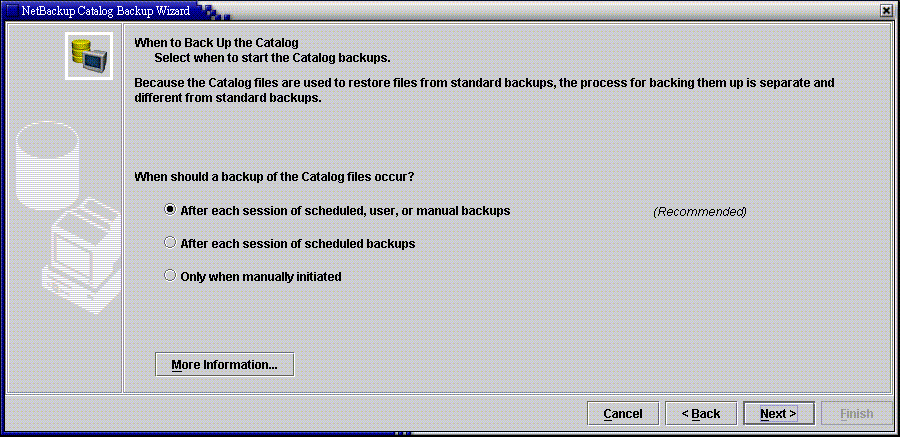Open the window system menu icon in title bar
This screenshot has width=900, height=437.
click(x=11, y=10)
